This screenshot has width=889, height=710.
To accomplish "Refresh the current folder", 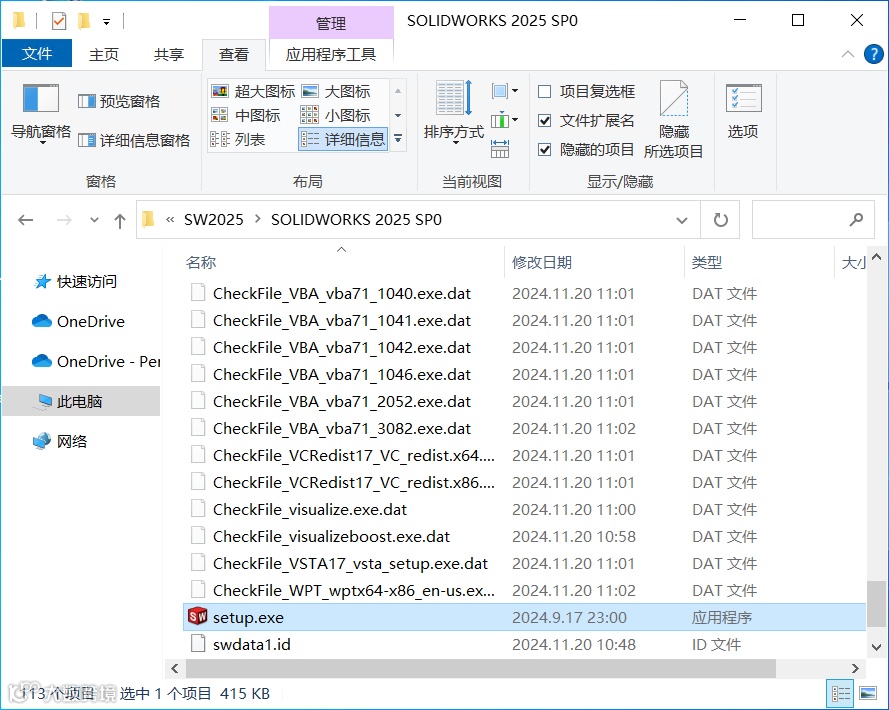I will pos(720,219).
